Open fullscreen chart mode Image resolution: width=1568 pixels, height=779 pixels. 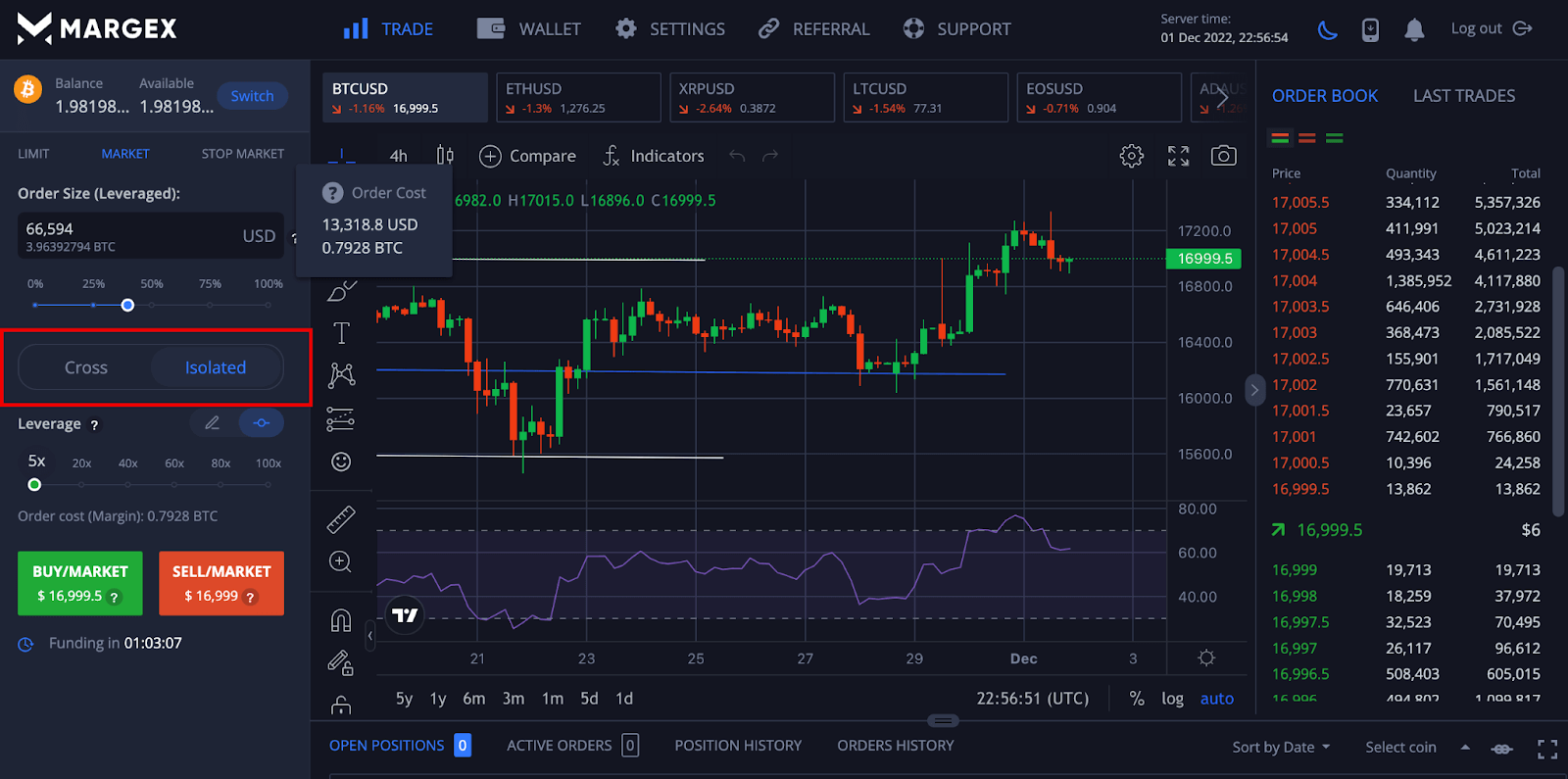pos(1178,156)
